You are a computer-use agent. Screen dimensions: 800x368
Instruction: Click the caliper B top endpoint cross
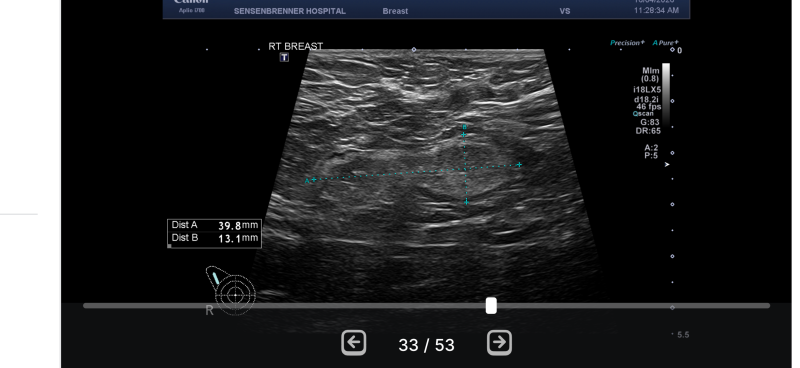coord(463,135)
